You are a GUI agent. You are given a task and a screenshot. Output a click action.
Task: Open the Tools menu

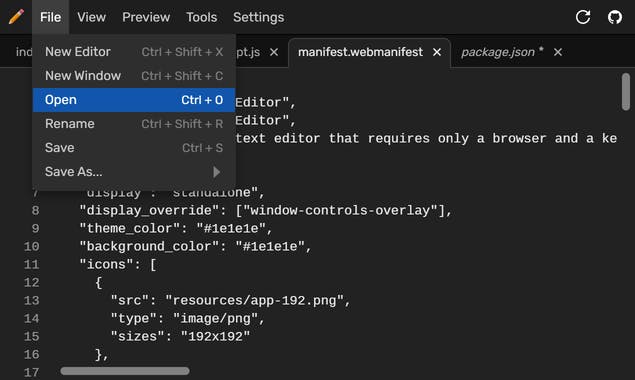(202, 17)
